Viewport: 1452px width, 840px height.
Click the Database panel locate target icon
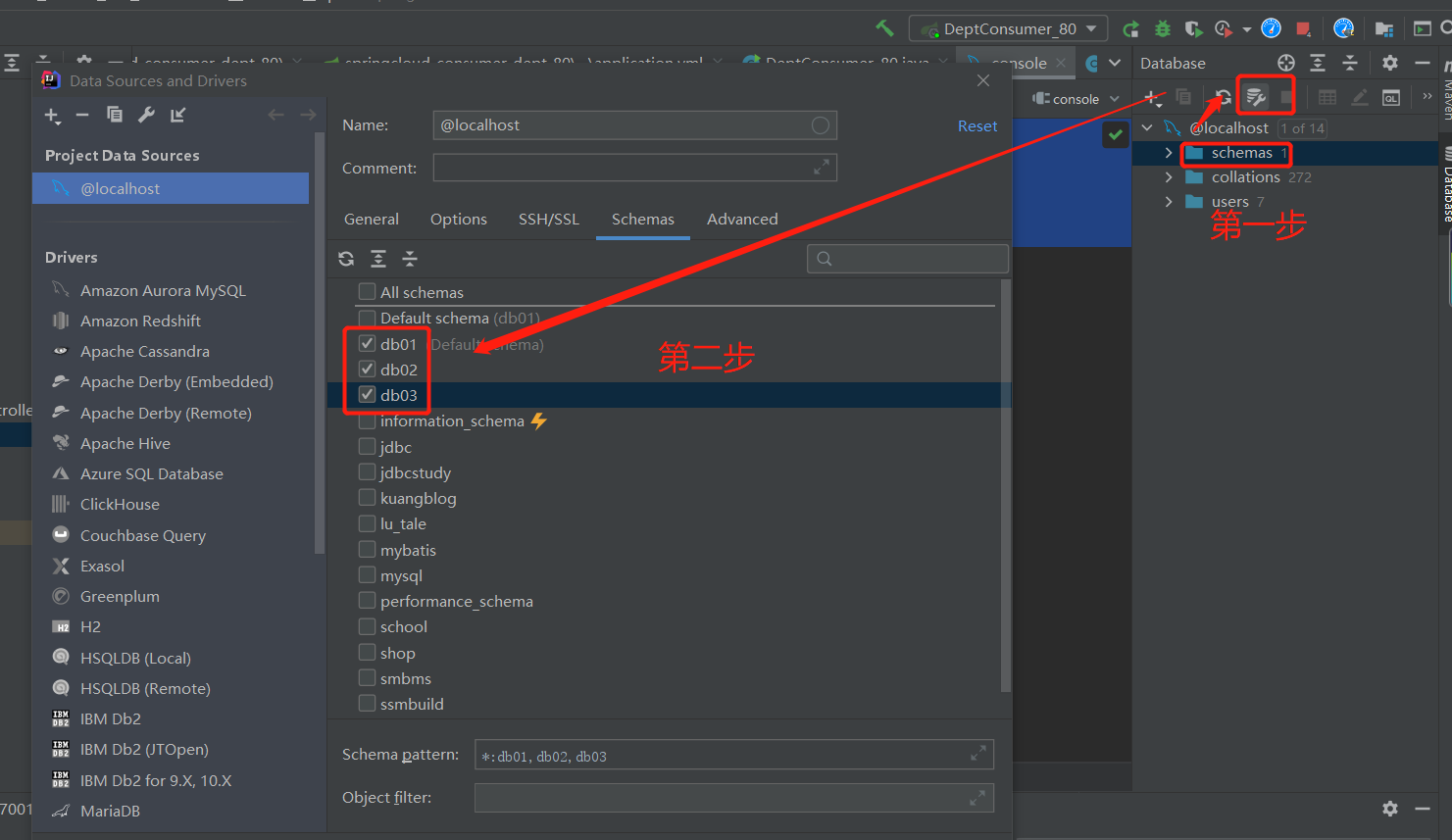coord(1286,63)
